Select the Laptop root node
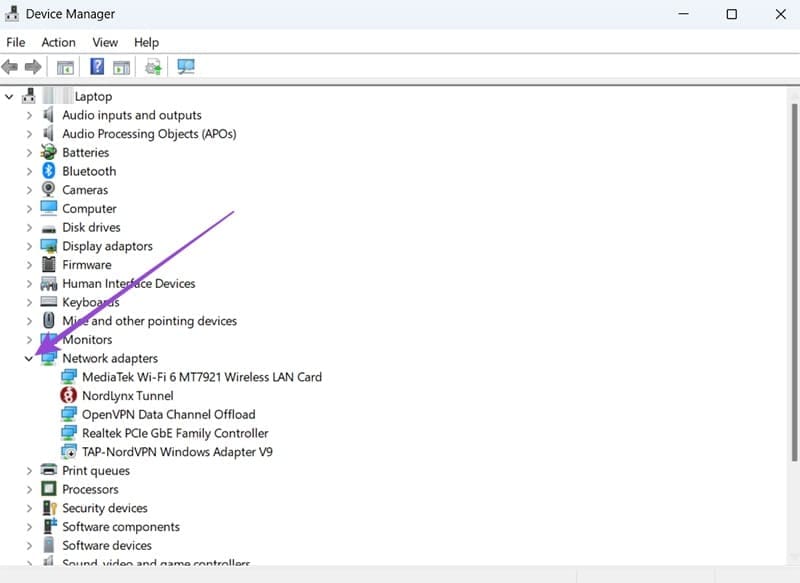The height and width of the screenshot is (583, 800). click(x=94, y=96)
